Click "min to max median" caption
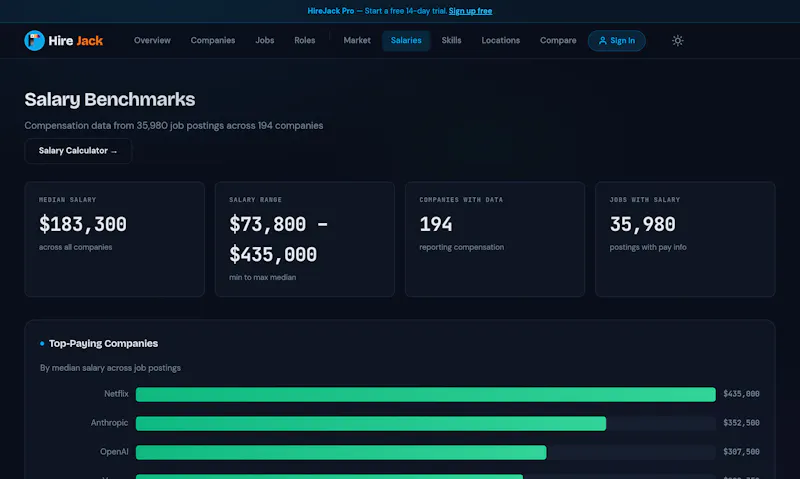The image size is (800, 479). click(x=262, y=278)
